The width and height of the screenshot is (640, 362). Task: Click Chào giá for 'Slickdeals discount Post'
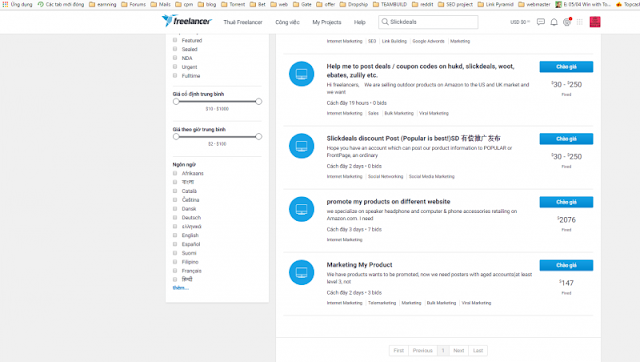tap(566, 139)
